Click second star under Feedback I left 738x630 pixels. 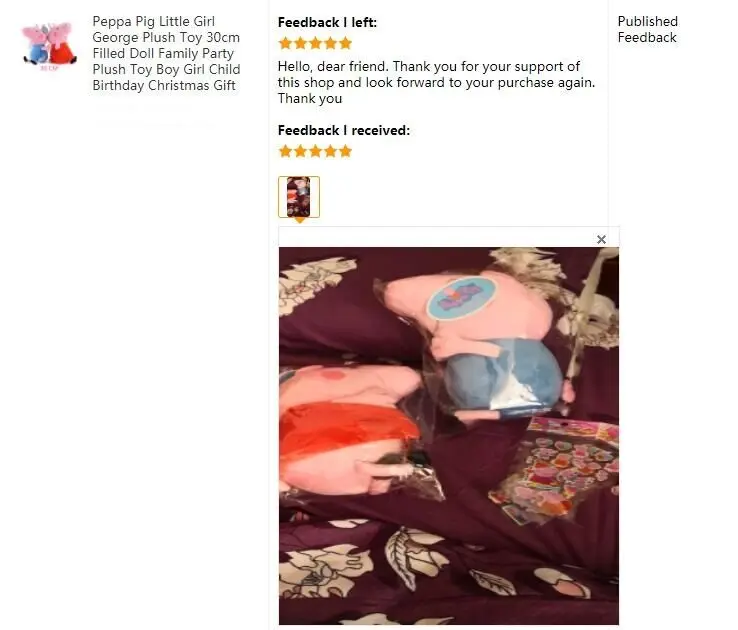pos(300,43)
